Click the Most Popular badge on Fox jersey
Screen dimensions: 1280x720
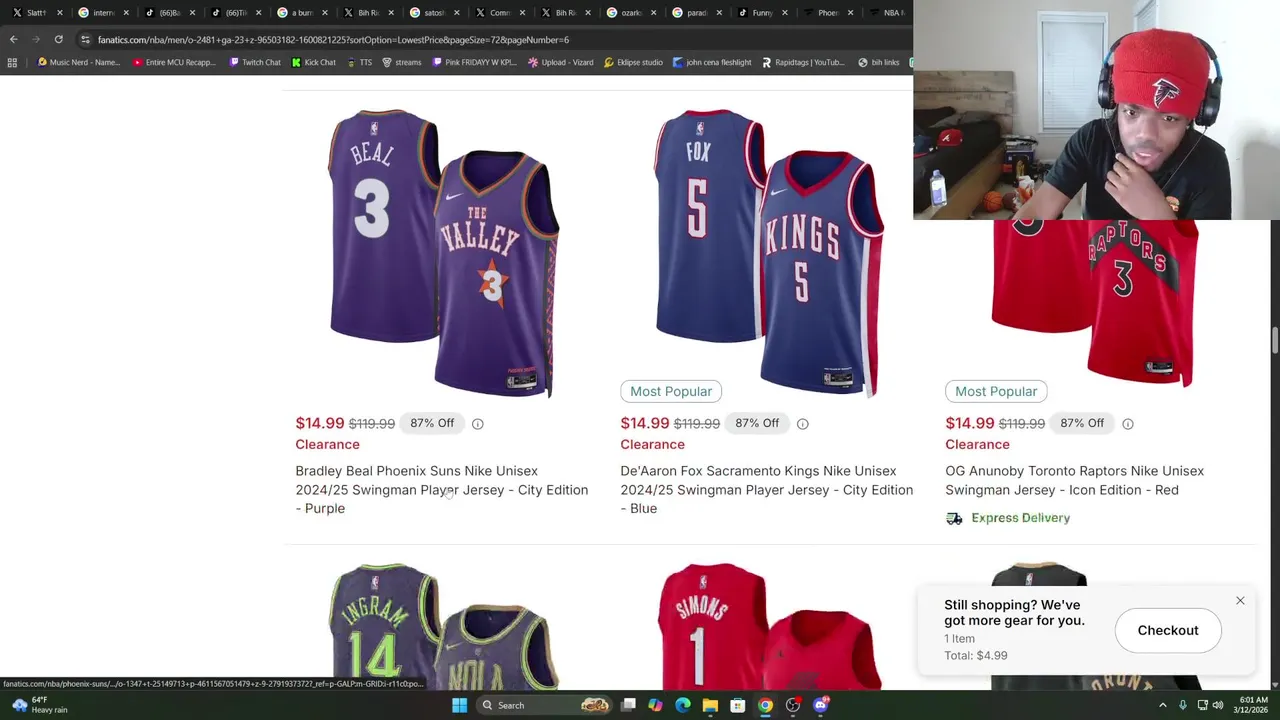coord(671,391)
